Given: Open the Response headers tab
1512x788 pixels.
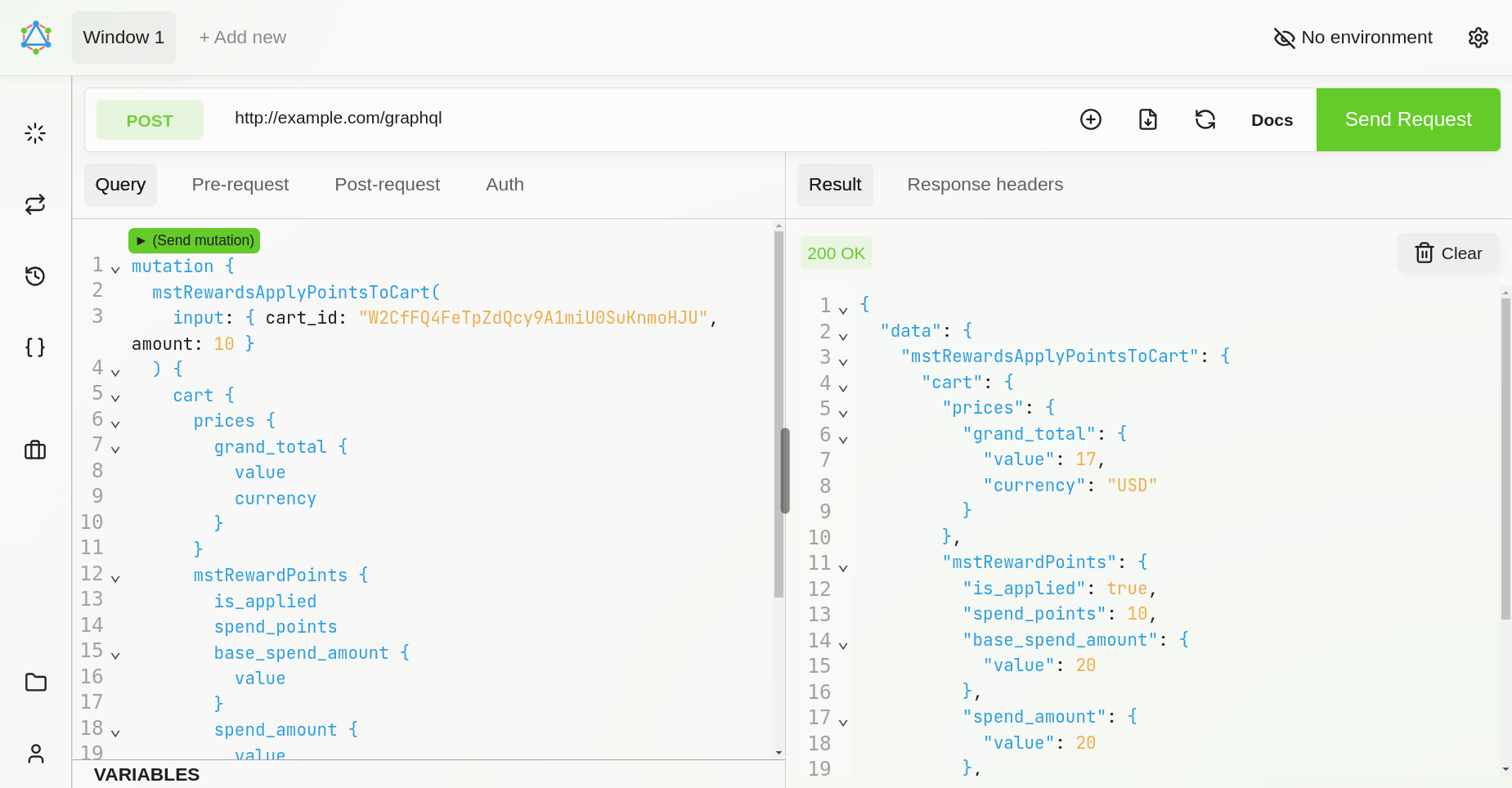Looking at the screenshot, I should (x=985, y=185).
